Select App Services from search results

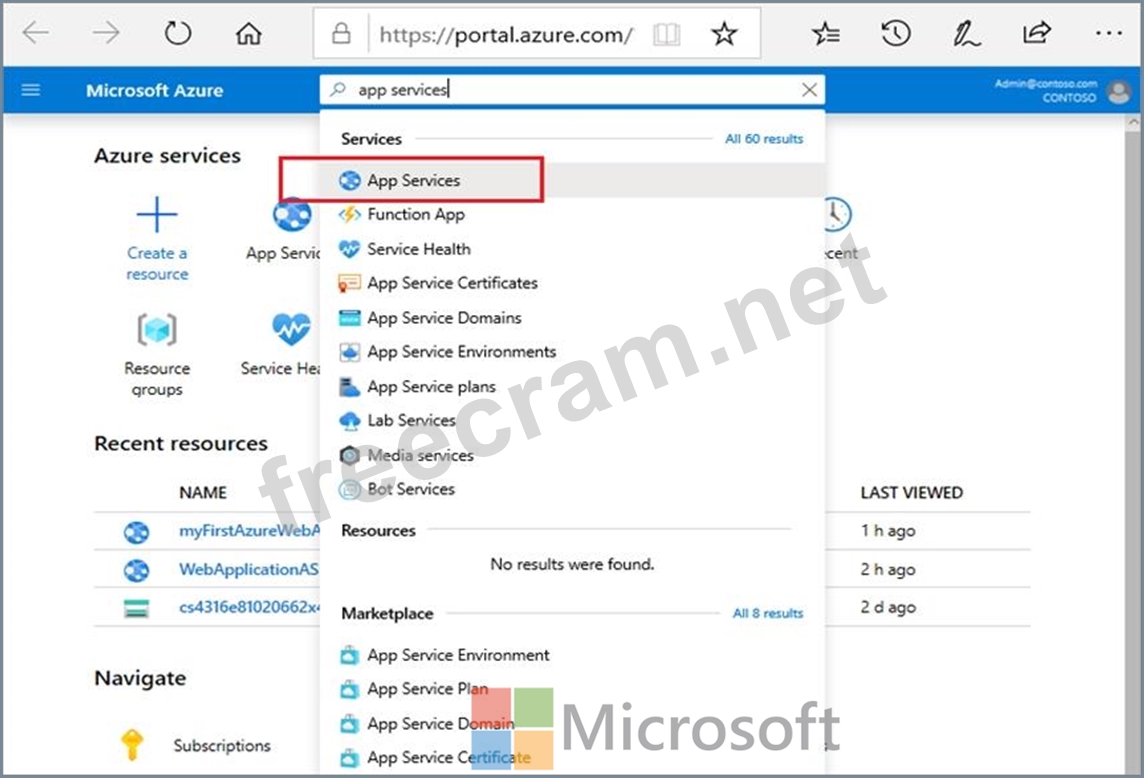[x=413, y=181]
